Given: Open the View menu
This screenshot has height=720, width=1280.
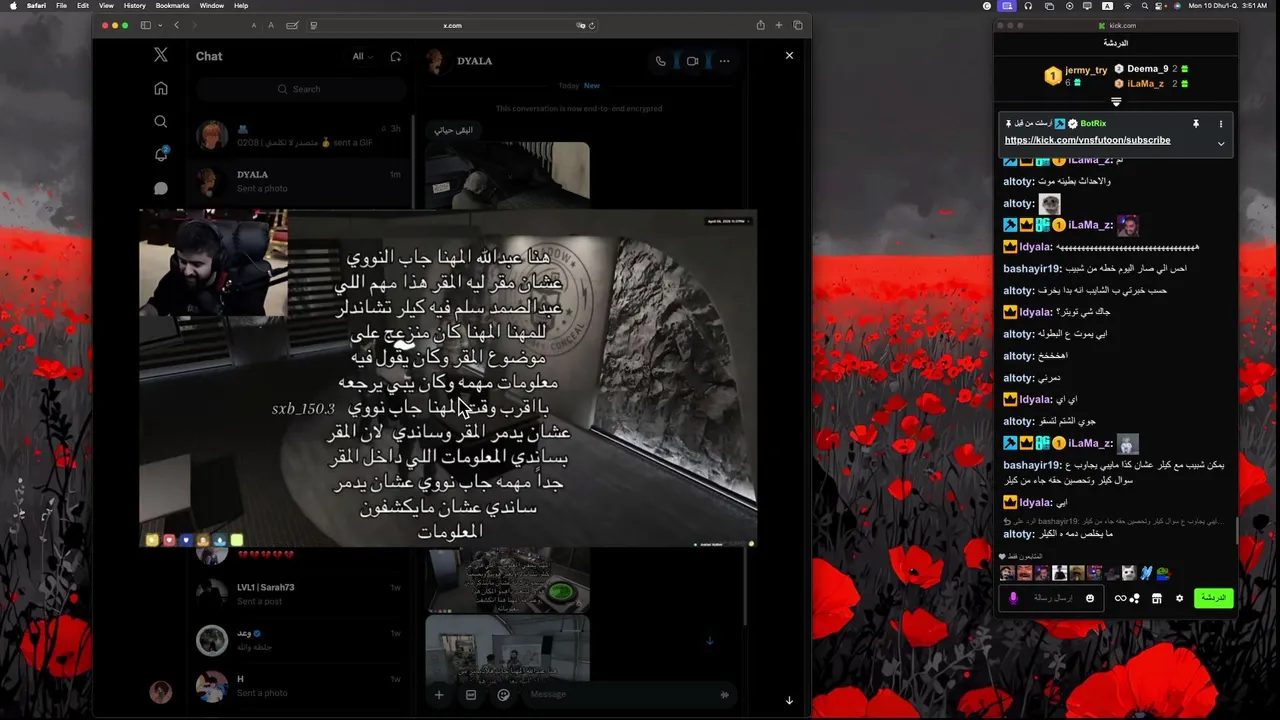Looking at the screenshot, I should 106,6.
